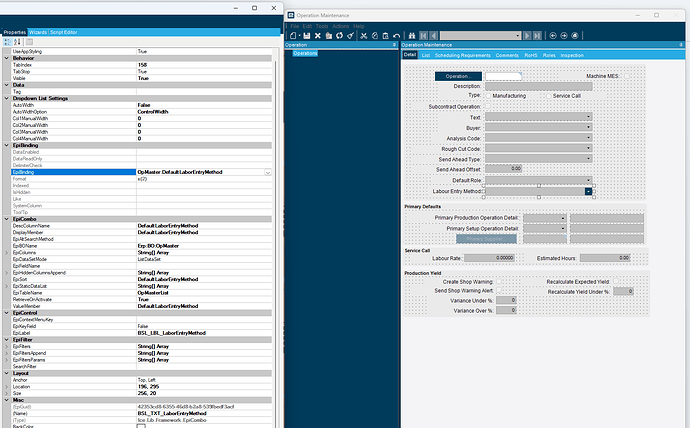Click the pin icon on Operation tree panel
690x428 pixels.
click(394, 45)
